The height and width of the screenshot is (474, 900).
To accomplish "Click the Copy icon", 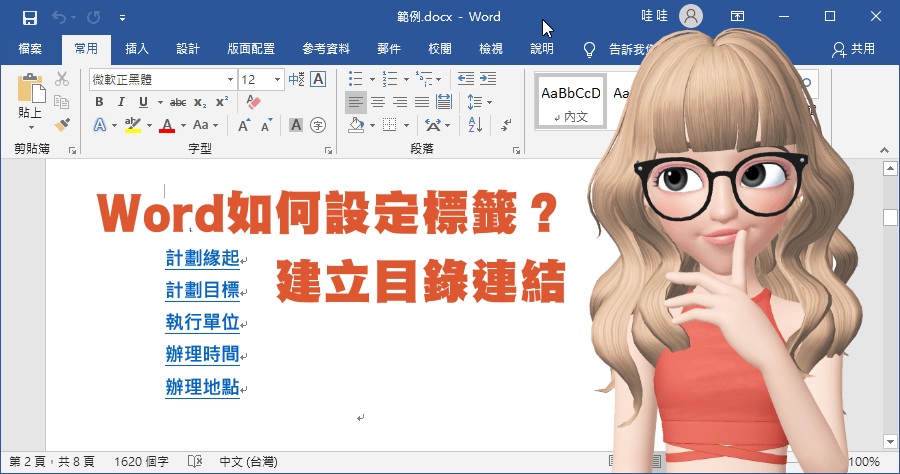I will [x=62, y=102].
